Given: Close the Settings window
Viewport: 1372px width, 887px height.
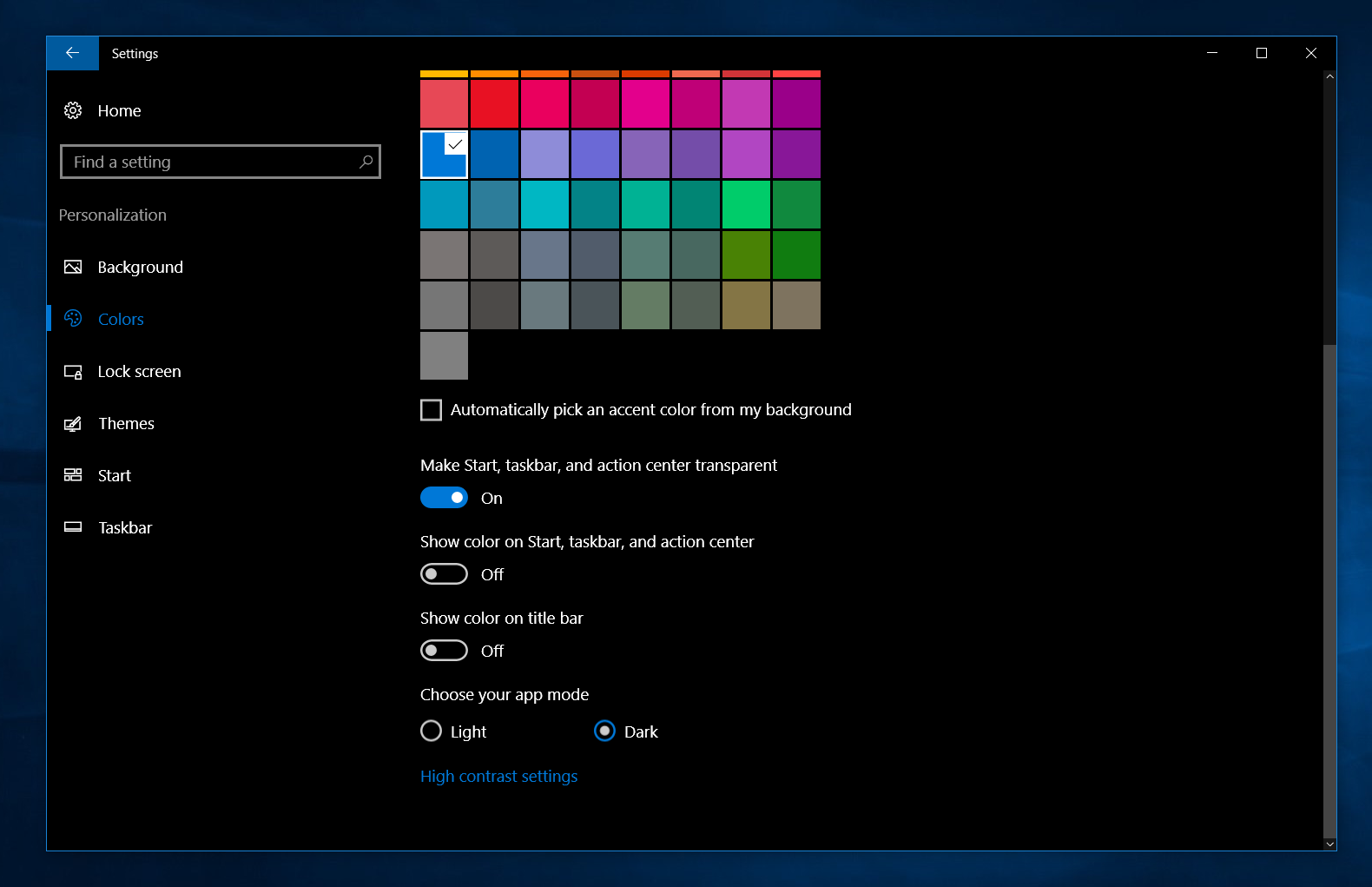Looking at the screenshot, I should click(1311, 53).
